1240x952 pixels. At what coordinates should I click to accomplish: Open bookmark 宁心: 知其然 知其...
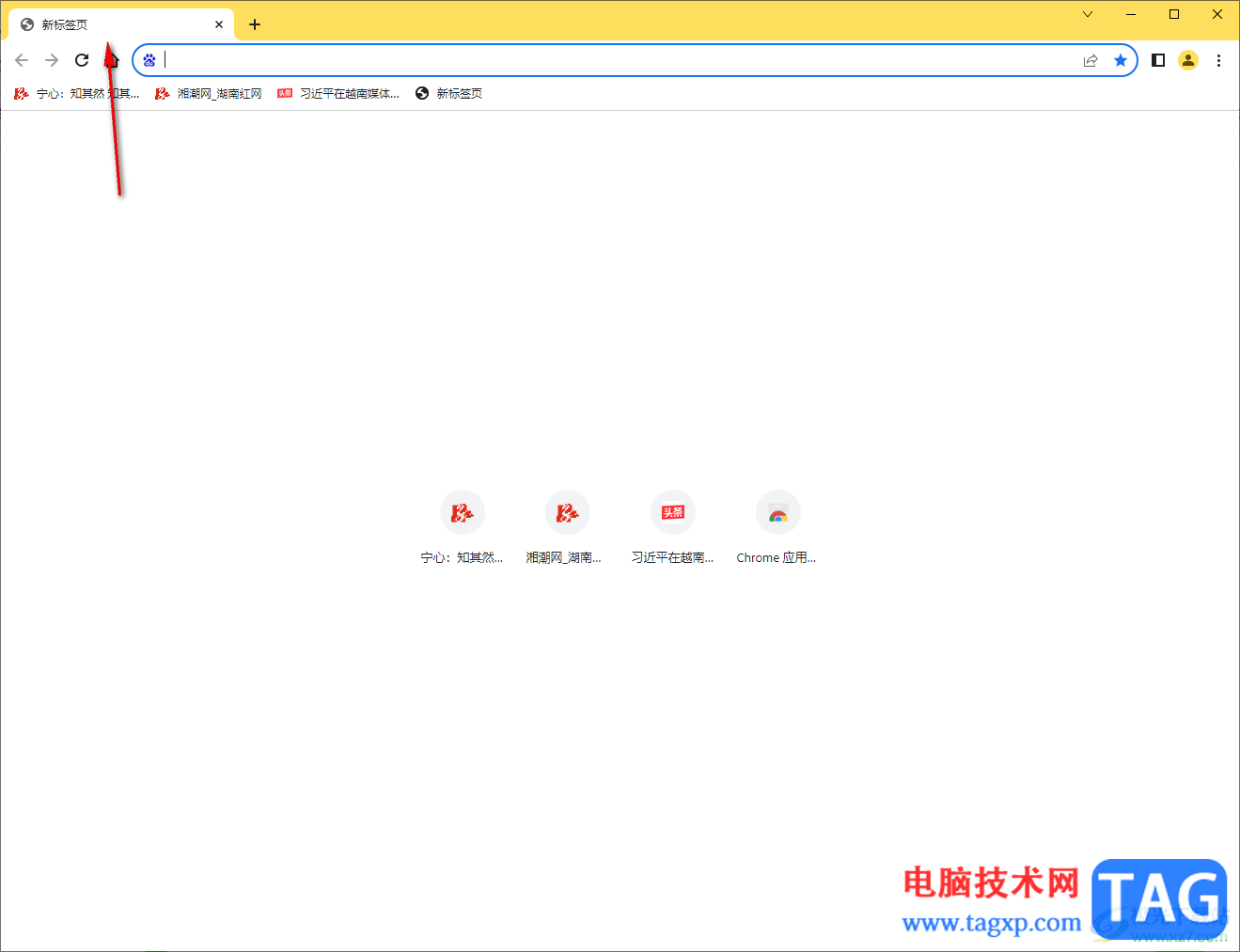77,93
